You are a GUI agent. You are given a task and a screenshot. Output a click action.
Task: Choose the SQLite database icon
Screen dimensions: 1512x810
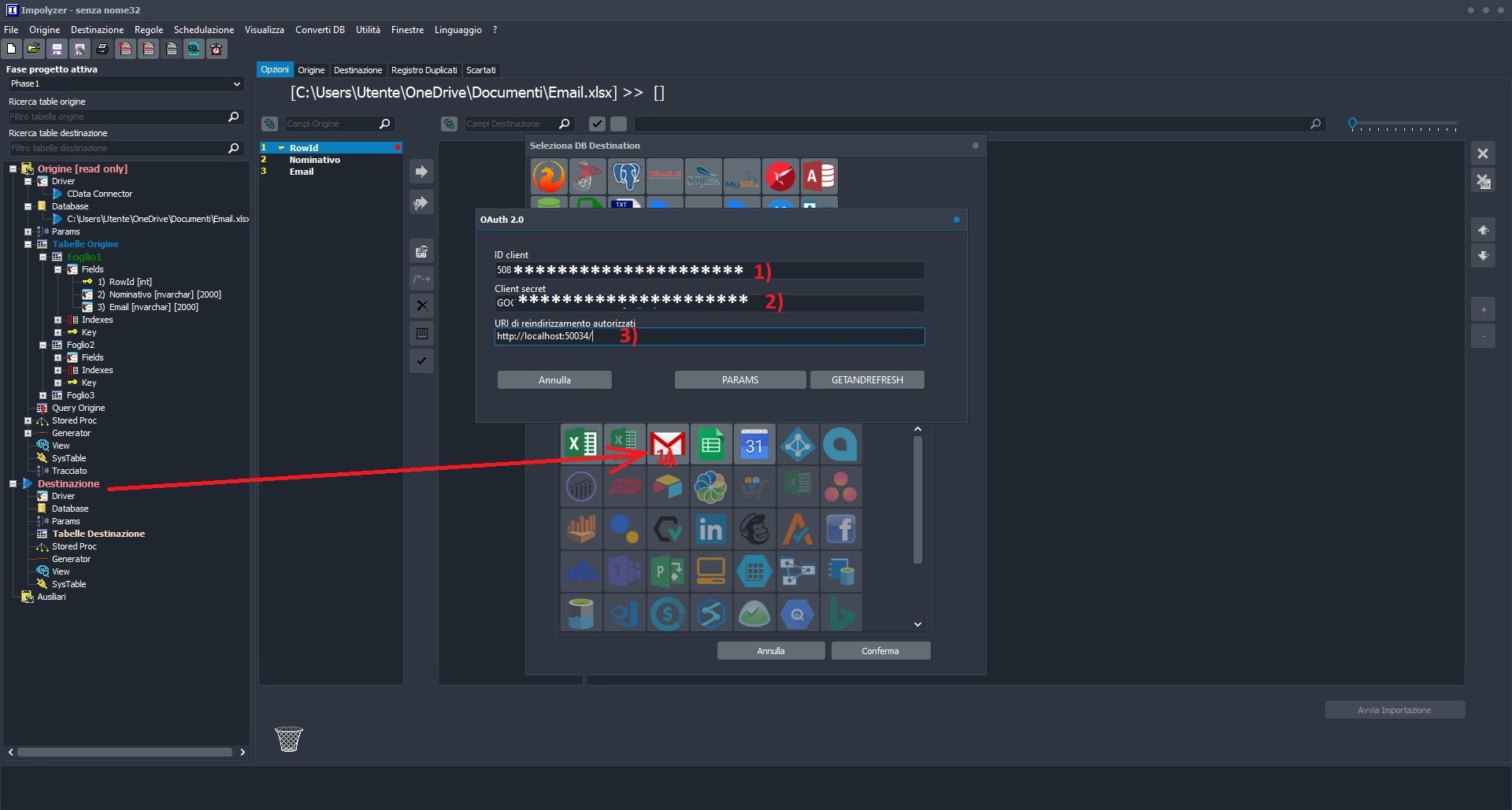tap(703, 176)
